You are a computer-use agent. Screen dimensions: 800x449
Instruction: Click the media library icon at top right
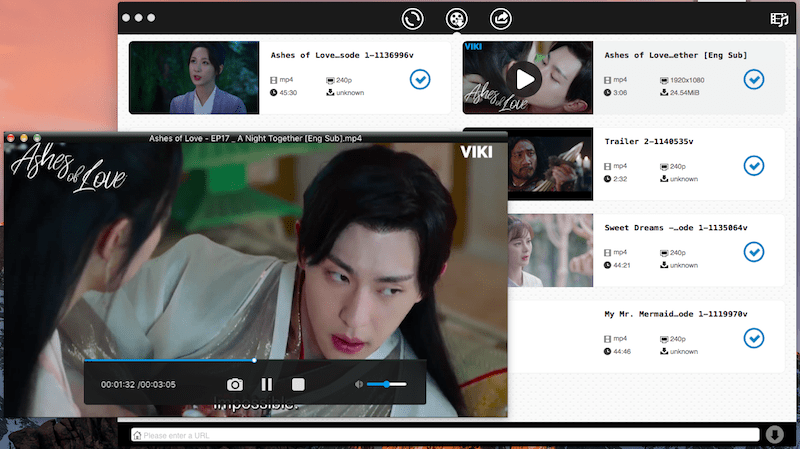[x=779, y=19]
